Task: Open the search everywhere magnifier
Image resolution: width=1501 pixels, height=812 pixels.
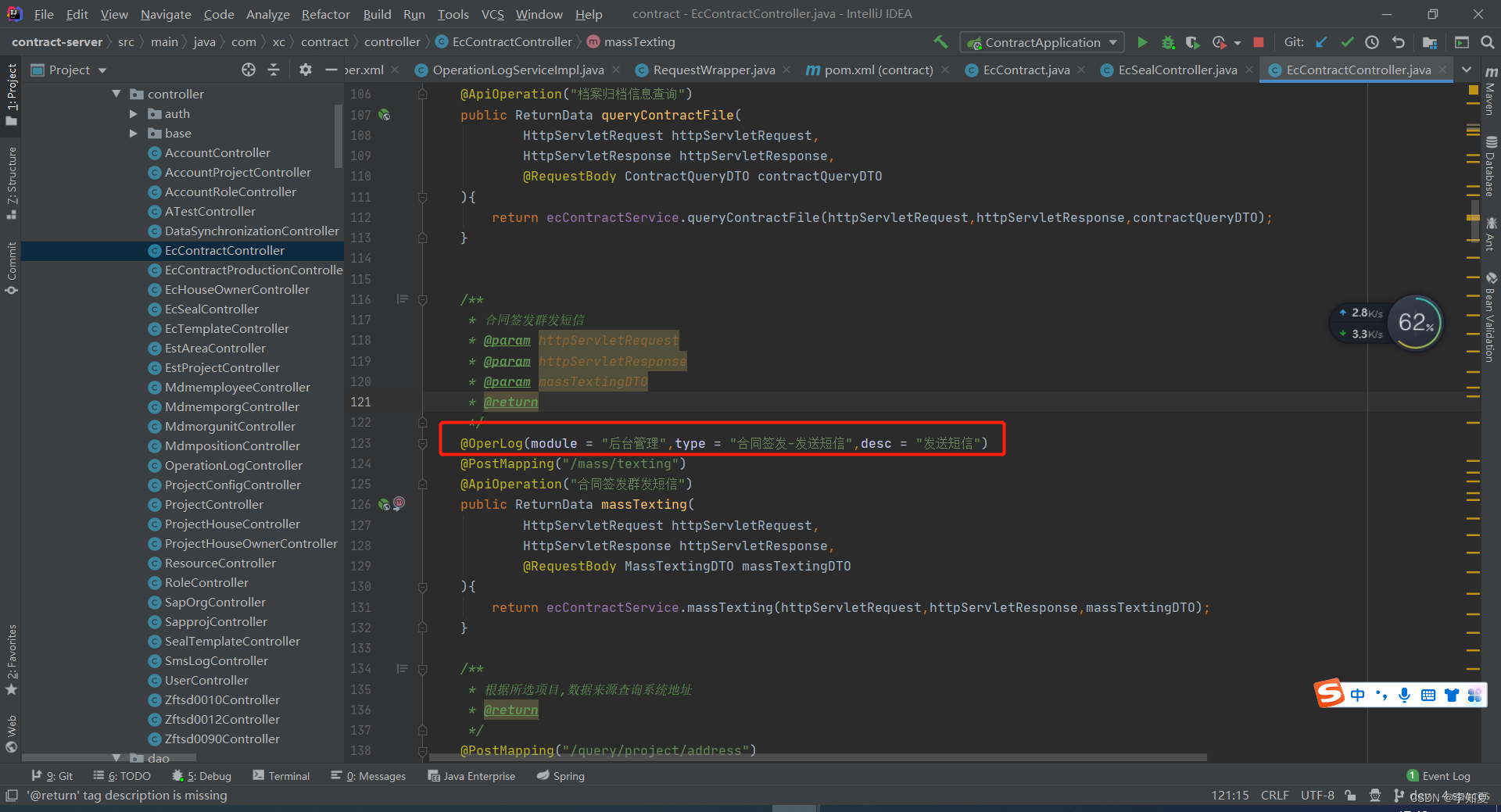Action: pos(1488,42)
